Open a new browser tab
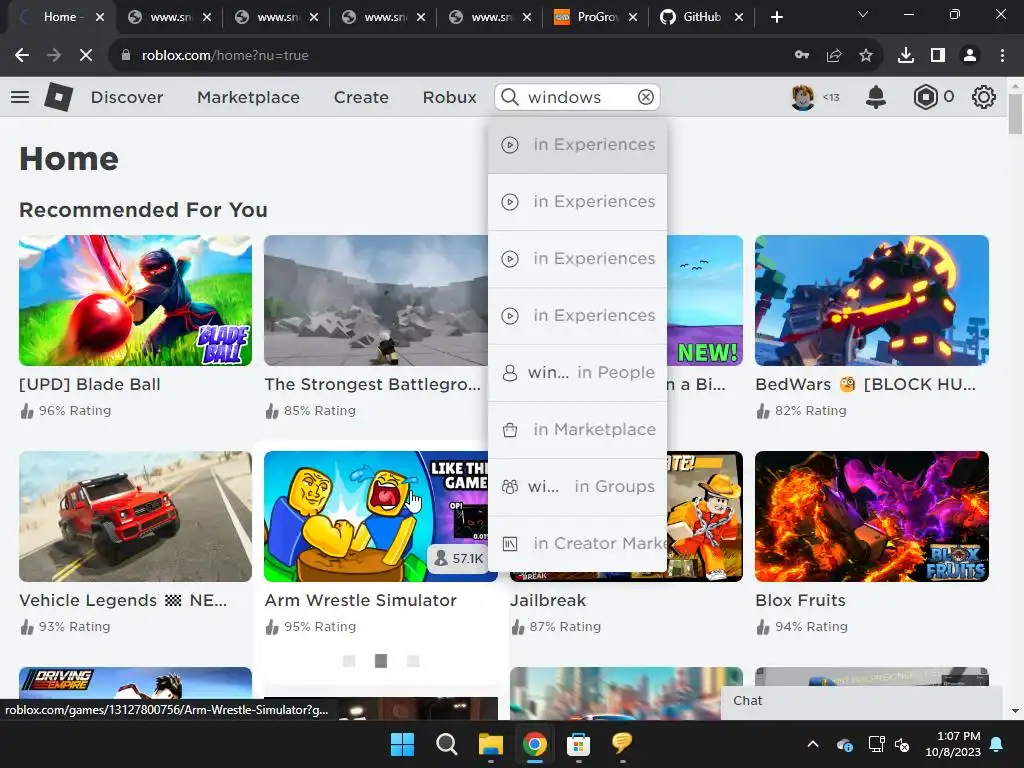Viewport: 1024px width, 768px height. click(776, 17)
